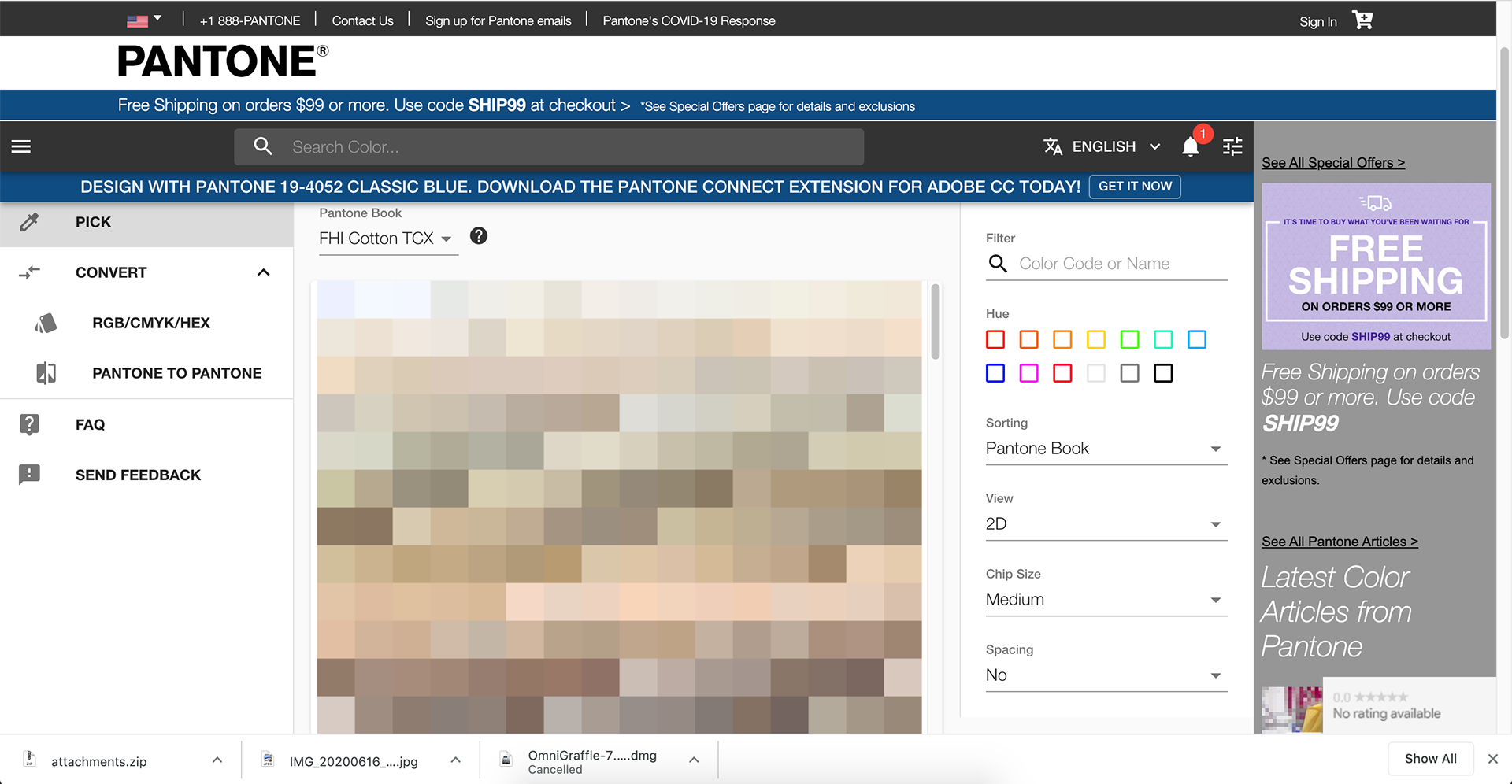The image size is (1512, 784).
Task: Close the downloads bar with the X
Action: pyautogui.click(x=1492, y=759)
